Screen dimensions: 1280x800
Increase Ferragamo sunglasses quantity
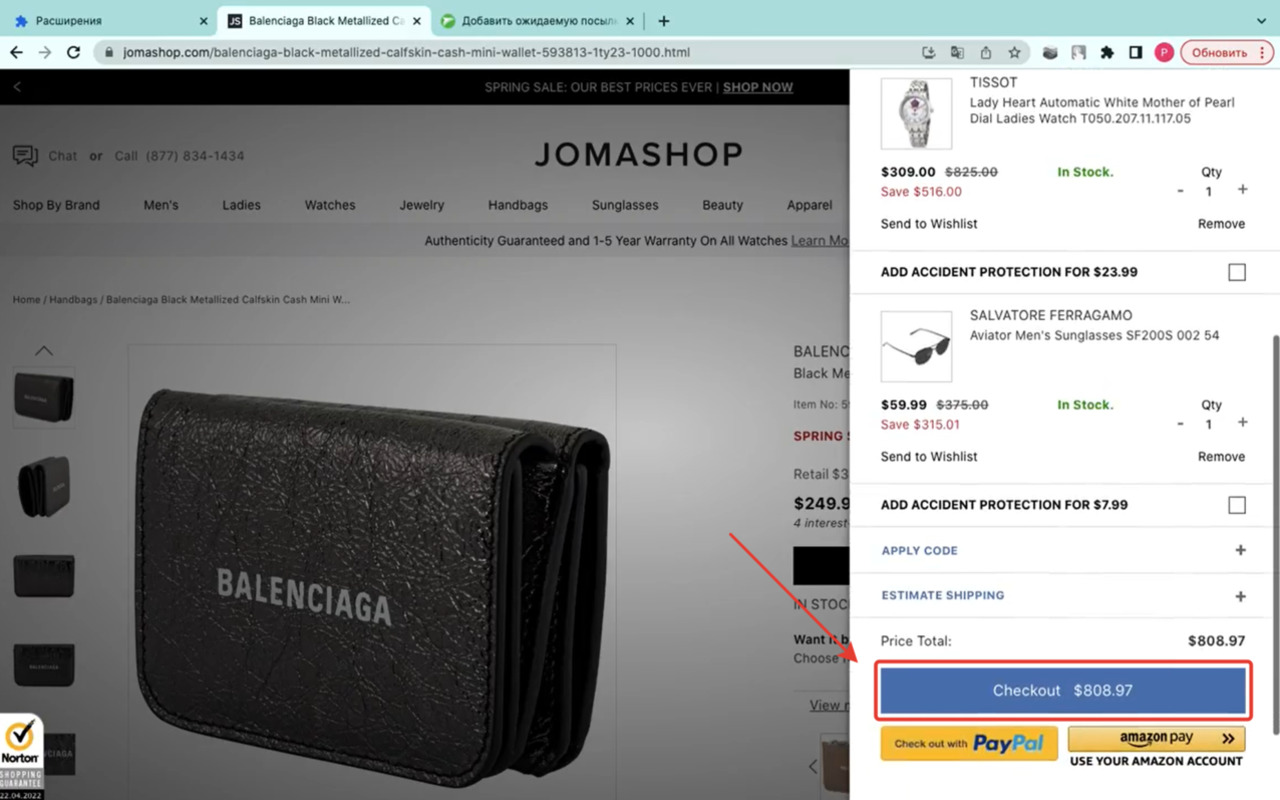coord(1243,423)
